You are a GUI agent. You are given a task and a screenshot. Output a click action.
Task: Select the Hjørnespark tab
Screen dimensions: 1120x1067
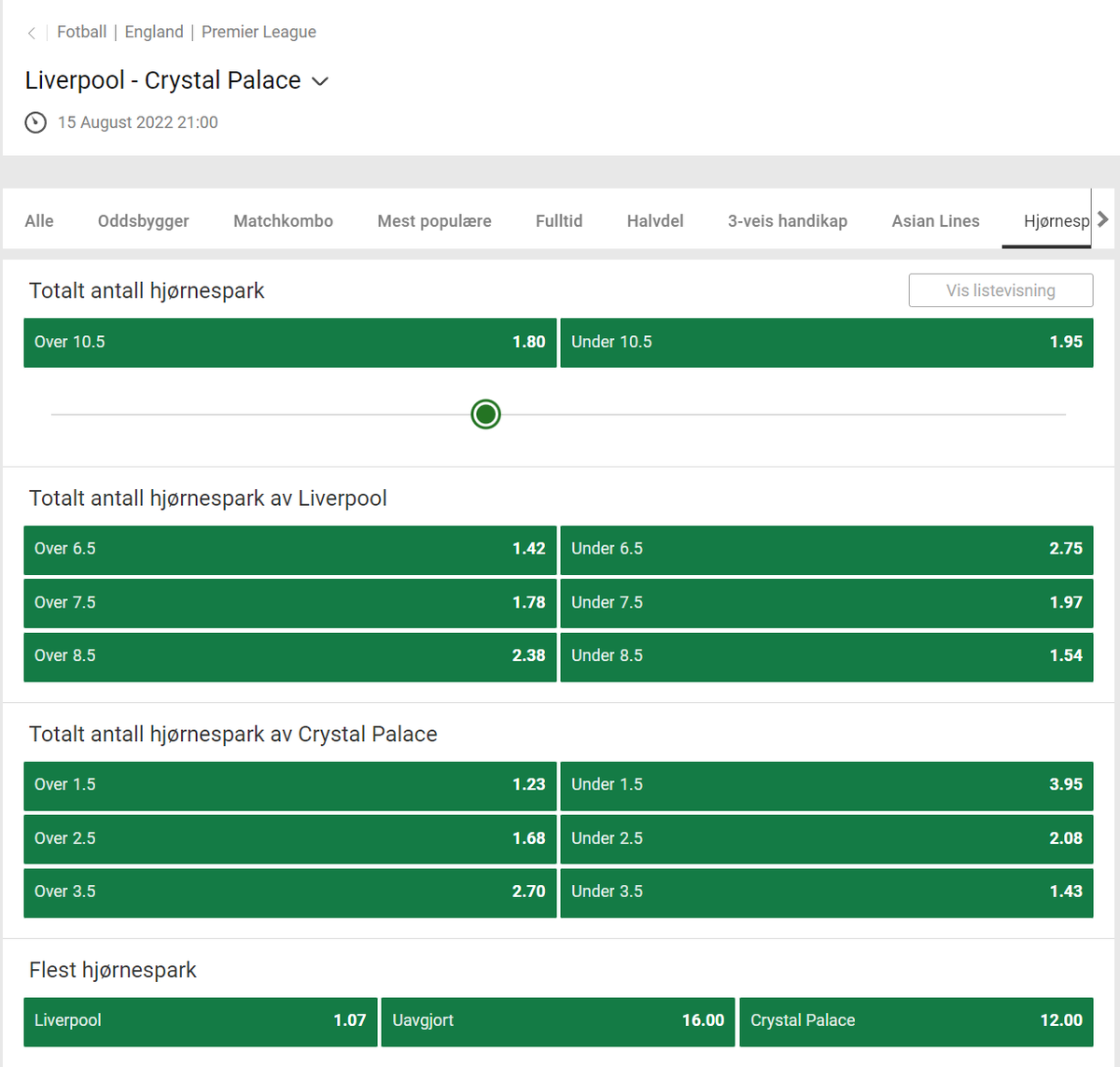1046,221
